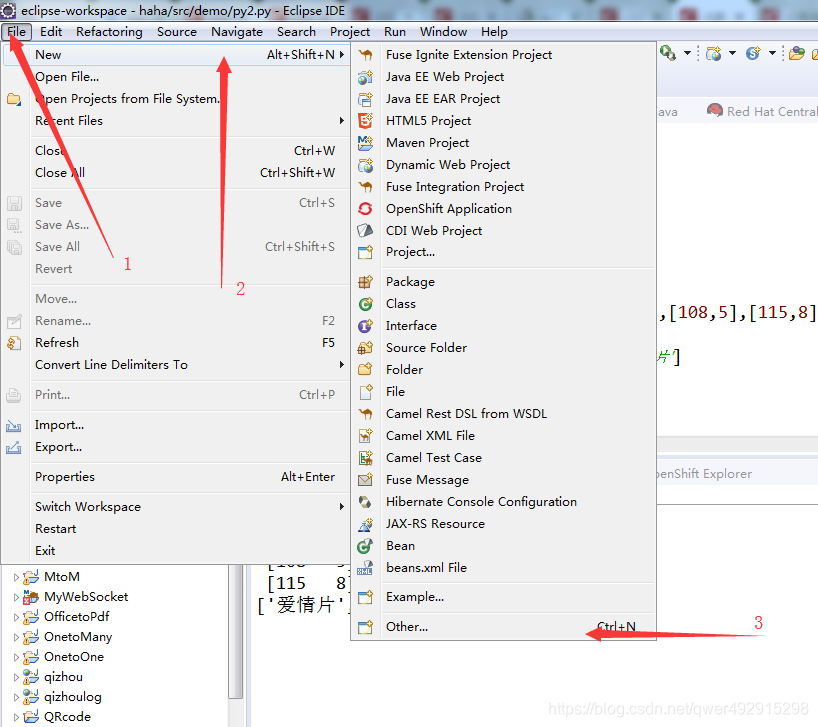Expand the OnetoMany project tree node
The height and width of the screenshot is (727, 818).
click(x=16, y=637)
